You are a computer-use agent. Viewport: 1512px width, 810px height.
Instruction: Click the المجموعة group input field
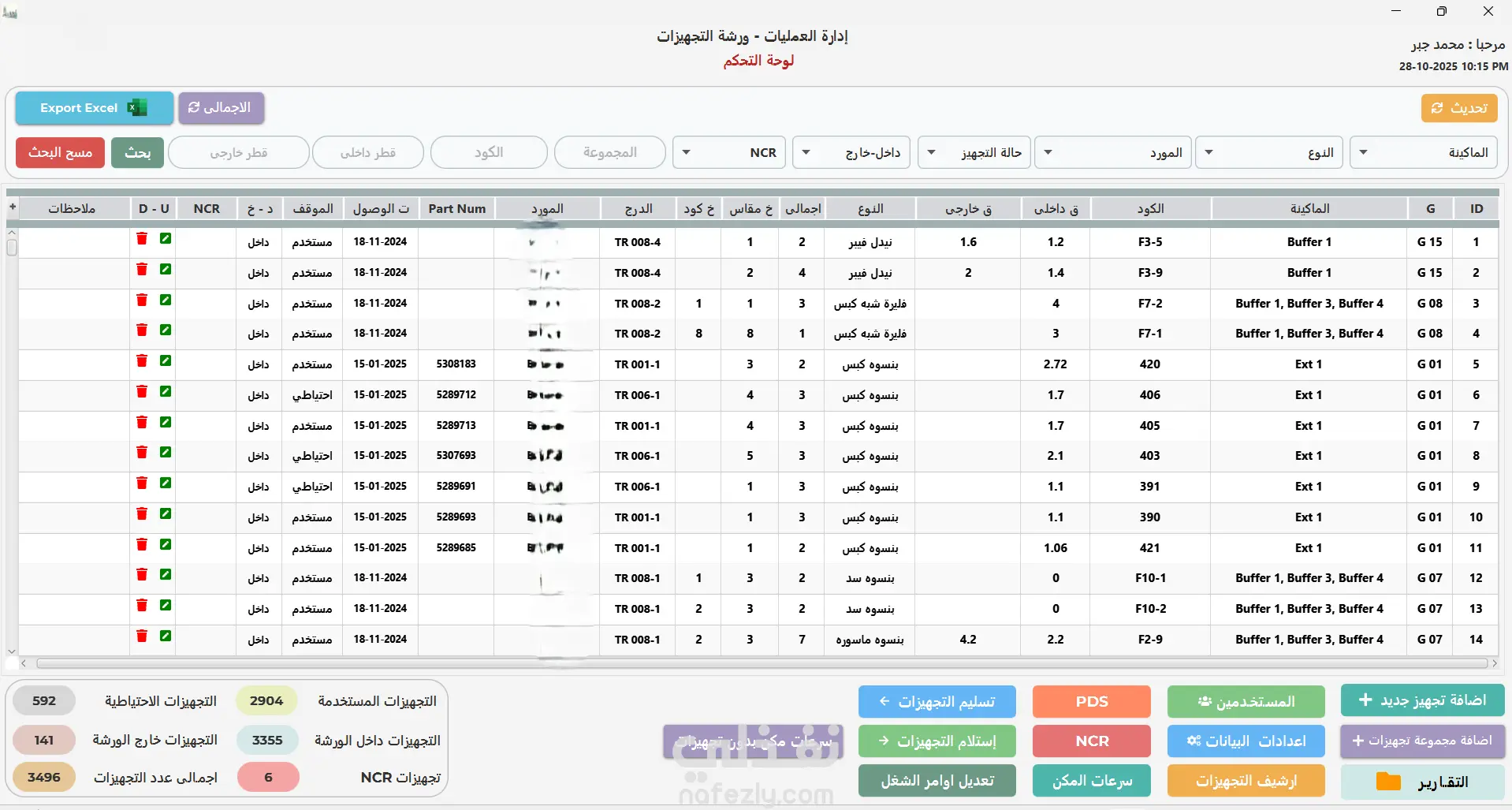609,152
